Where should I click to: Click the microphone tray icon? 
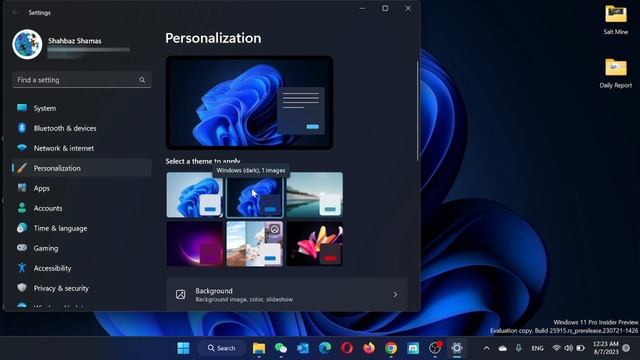[518, 348]
